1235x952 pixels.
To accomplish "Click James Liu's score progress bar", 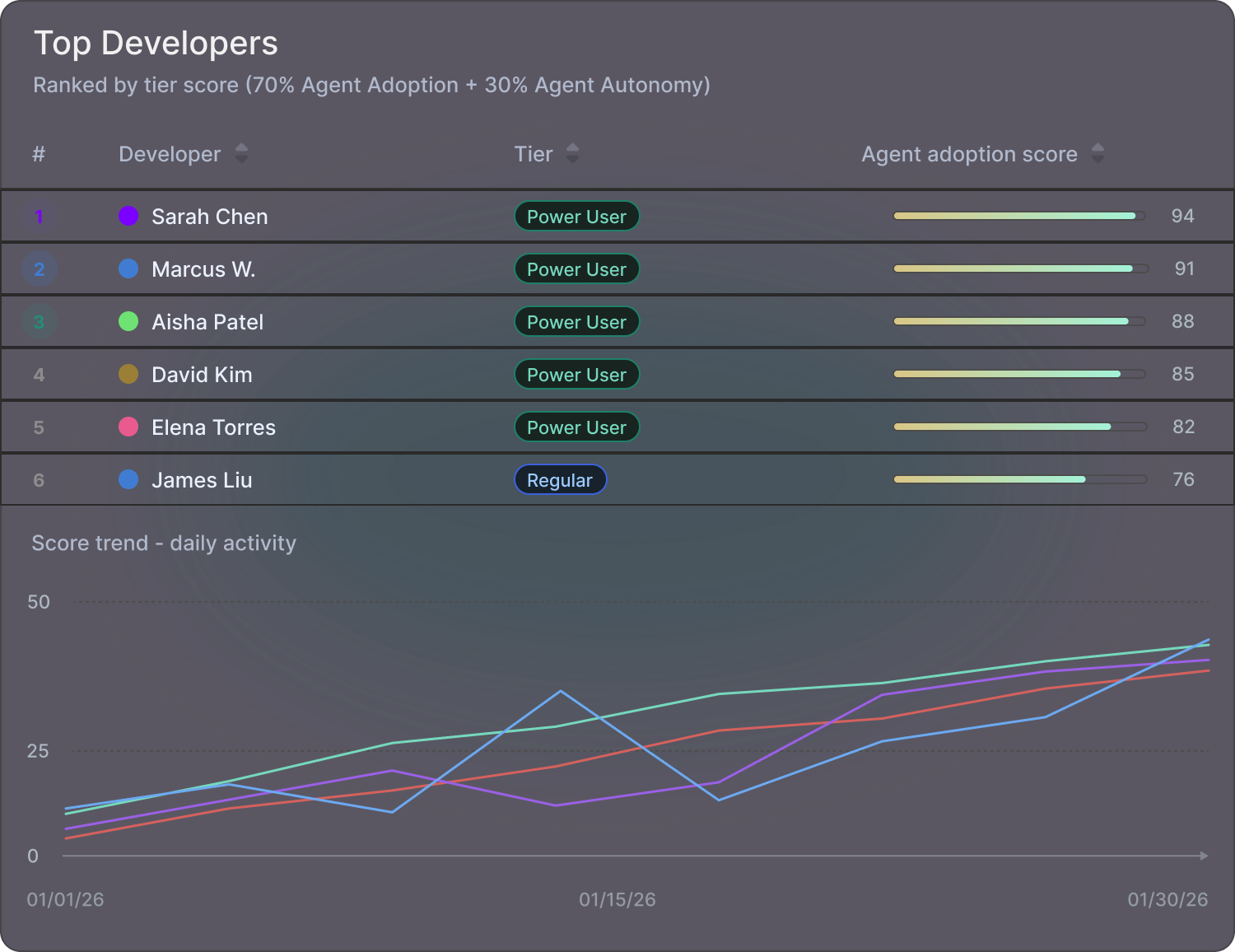I will (x=1019, y=479).
